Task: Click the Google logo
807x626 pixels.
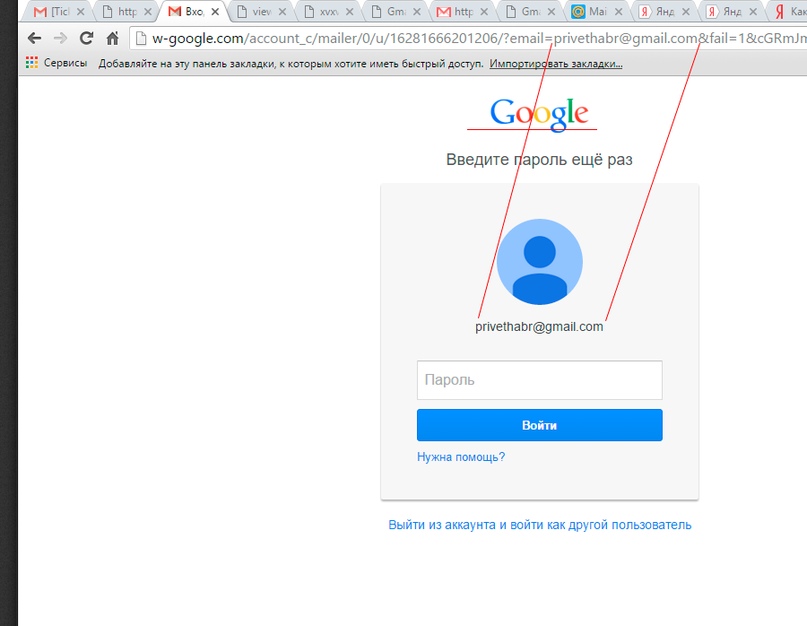Action: [538, 113]
